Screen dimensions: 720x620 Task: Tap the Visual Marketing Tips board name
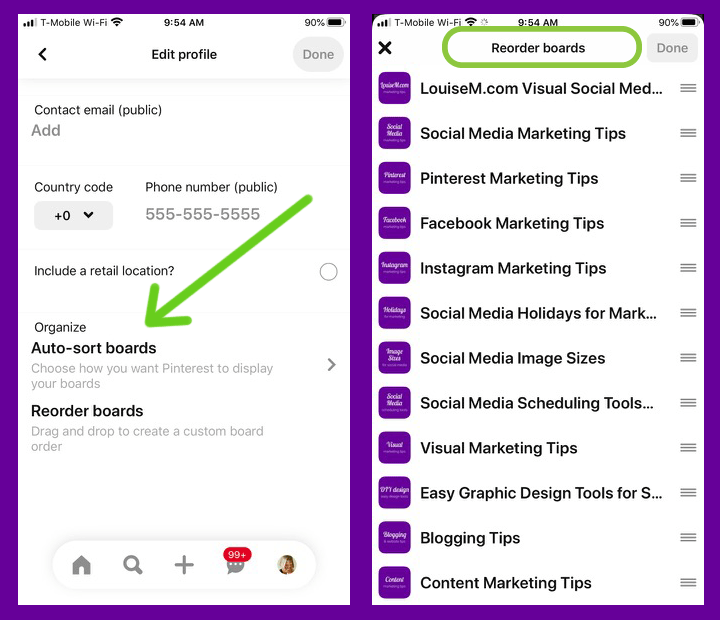pos(499,448)
